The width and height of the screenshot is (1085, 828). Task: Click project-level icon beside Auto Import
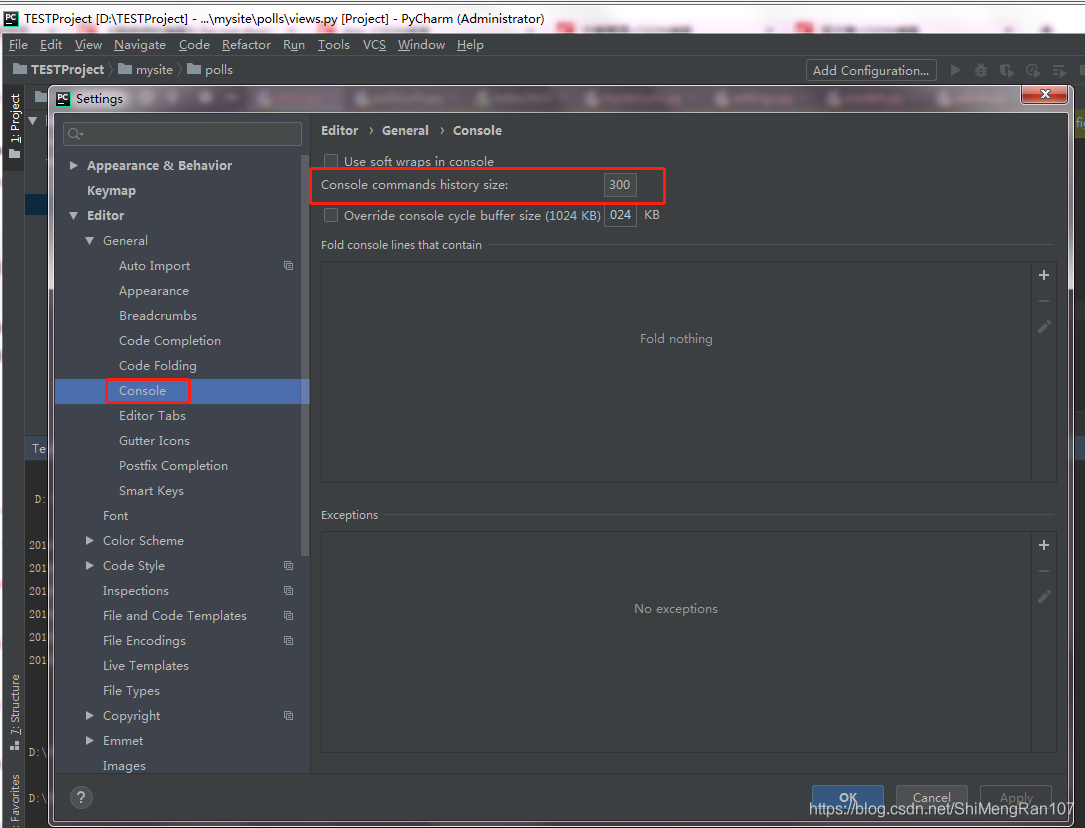click(289, 266)
